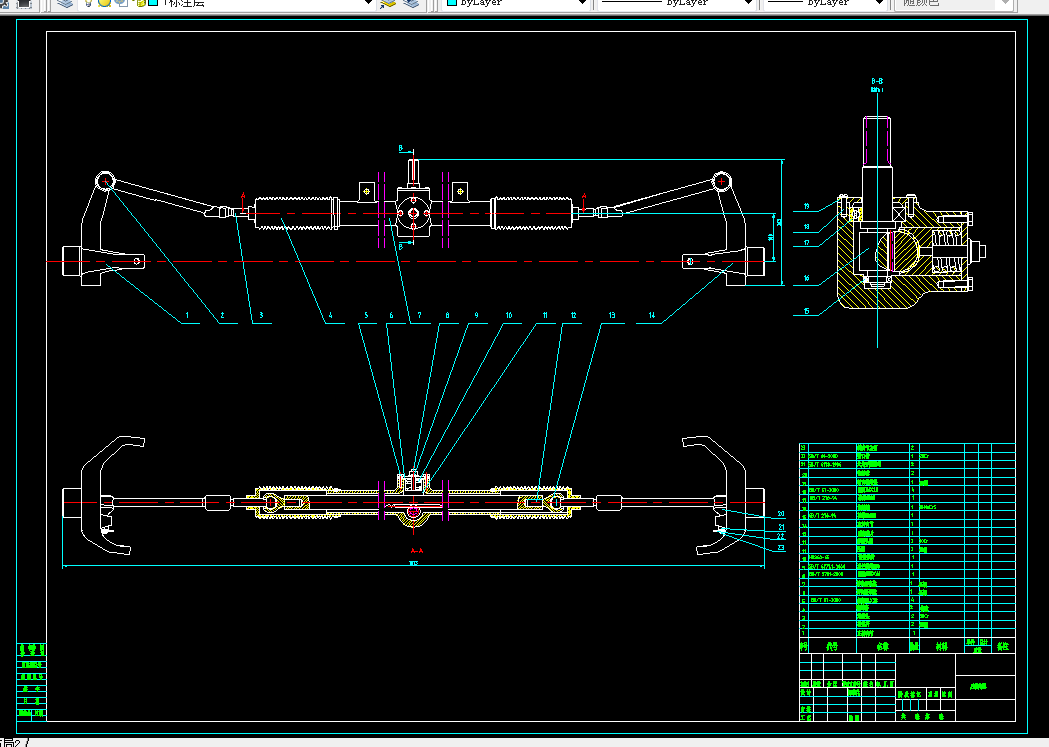Select callout number 8 in the drawing
The image size is (1049, 747).
click(x=448, y=316)
